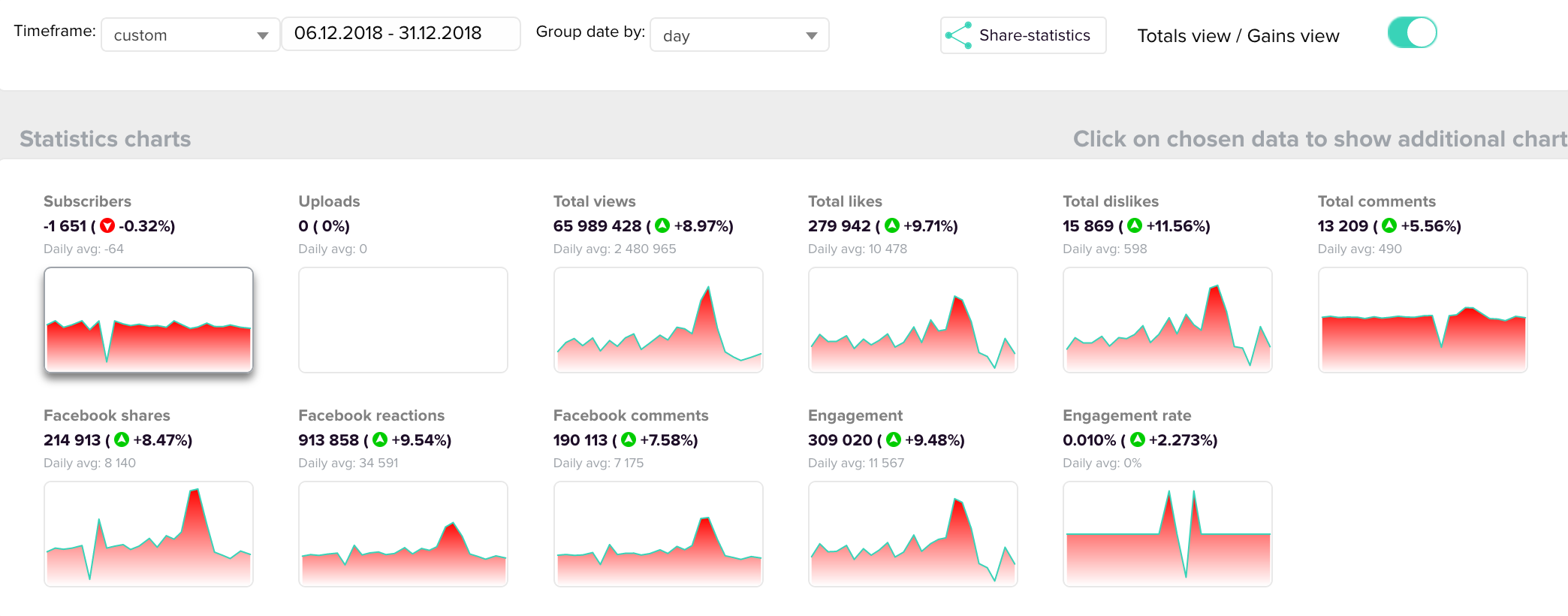The width and height of the screenshot is (1568, 616).
Task: Click the Totals view / Gains view label
Action: pyautogui.click(x=1238, y=36)
